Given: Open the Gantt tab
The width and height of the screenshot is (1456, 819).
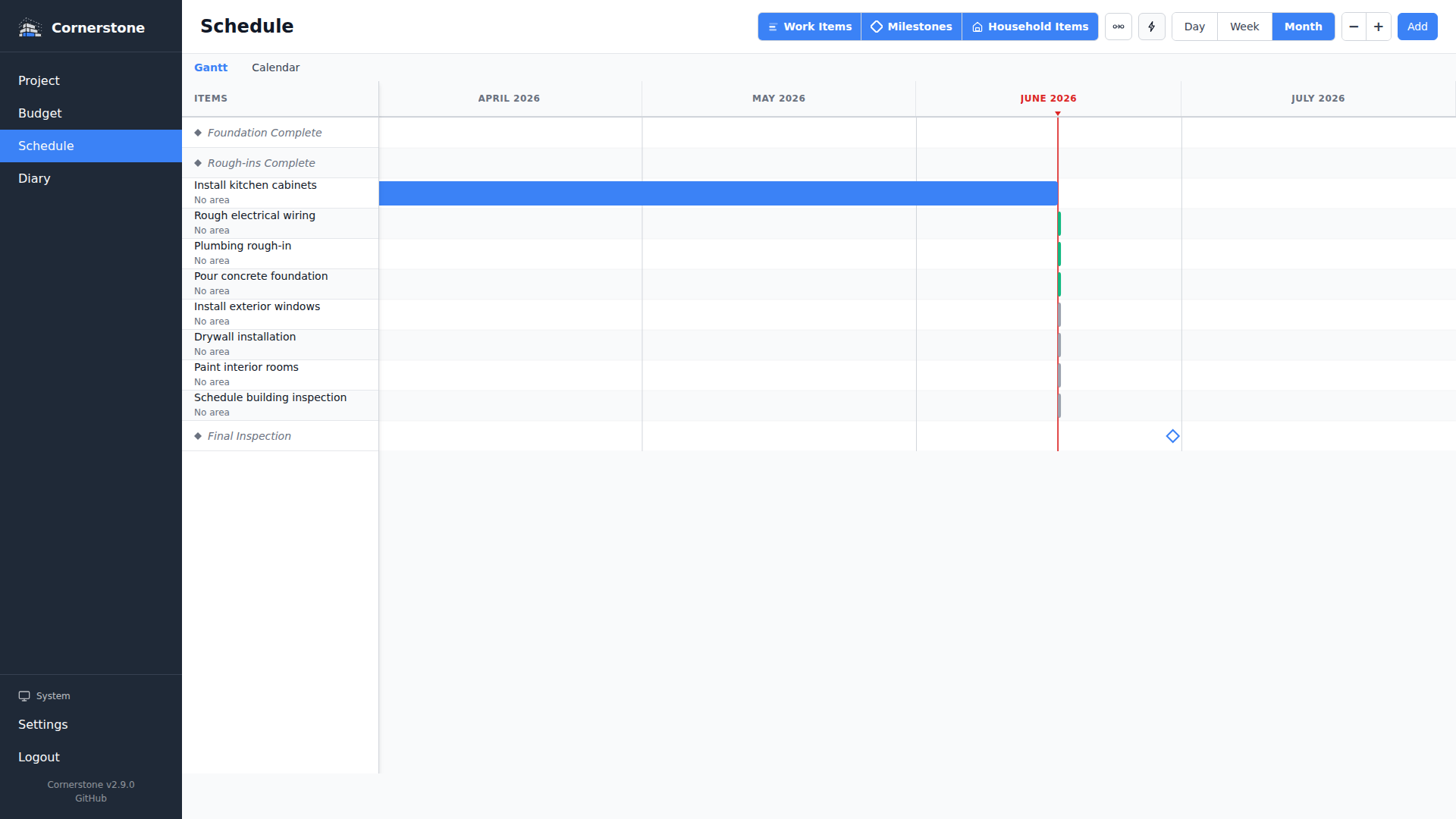Looking at the screenshot, I should pyautogui.click(x=211, y=67).
